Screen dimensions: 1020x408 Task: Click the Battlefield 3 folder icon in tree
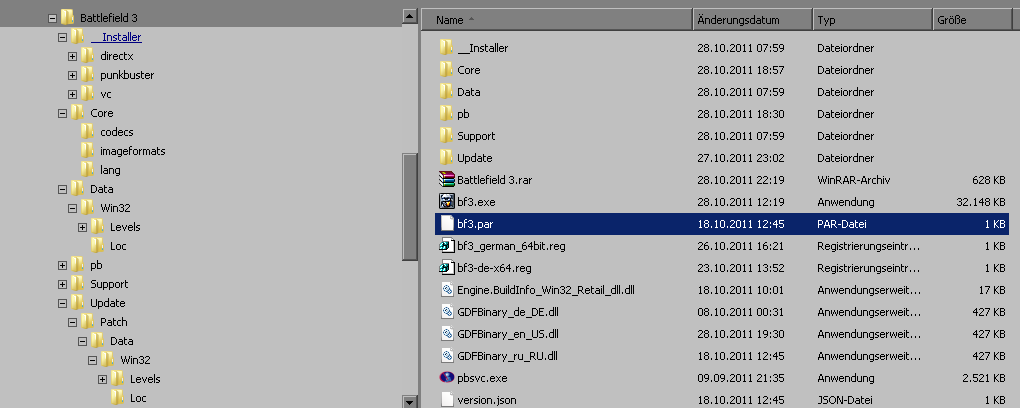[68, 18]
